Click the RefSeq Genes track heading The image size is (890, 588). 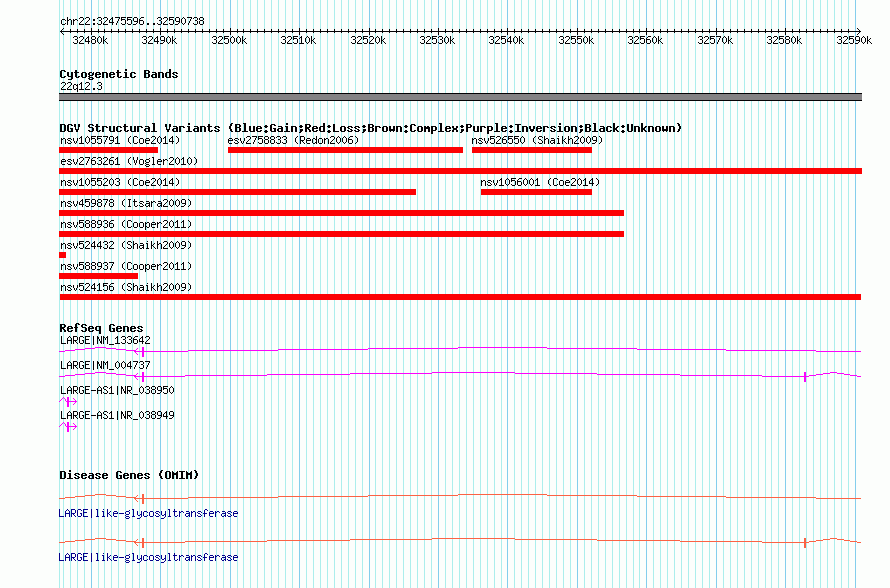101,328
